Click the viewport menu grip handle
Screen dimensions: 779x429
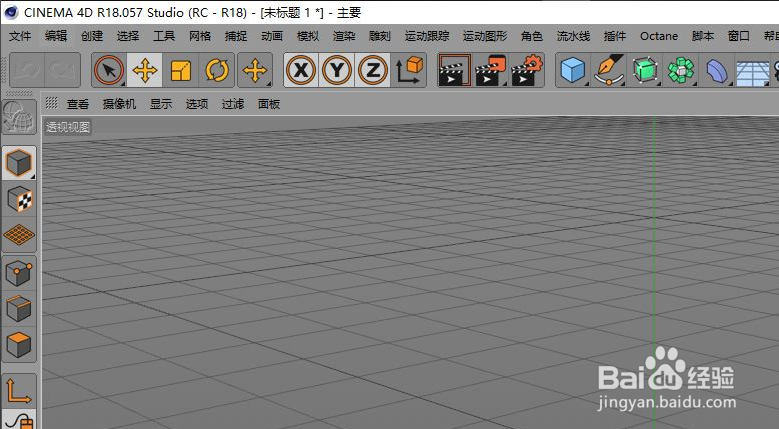[52, 103]
